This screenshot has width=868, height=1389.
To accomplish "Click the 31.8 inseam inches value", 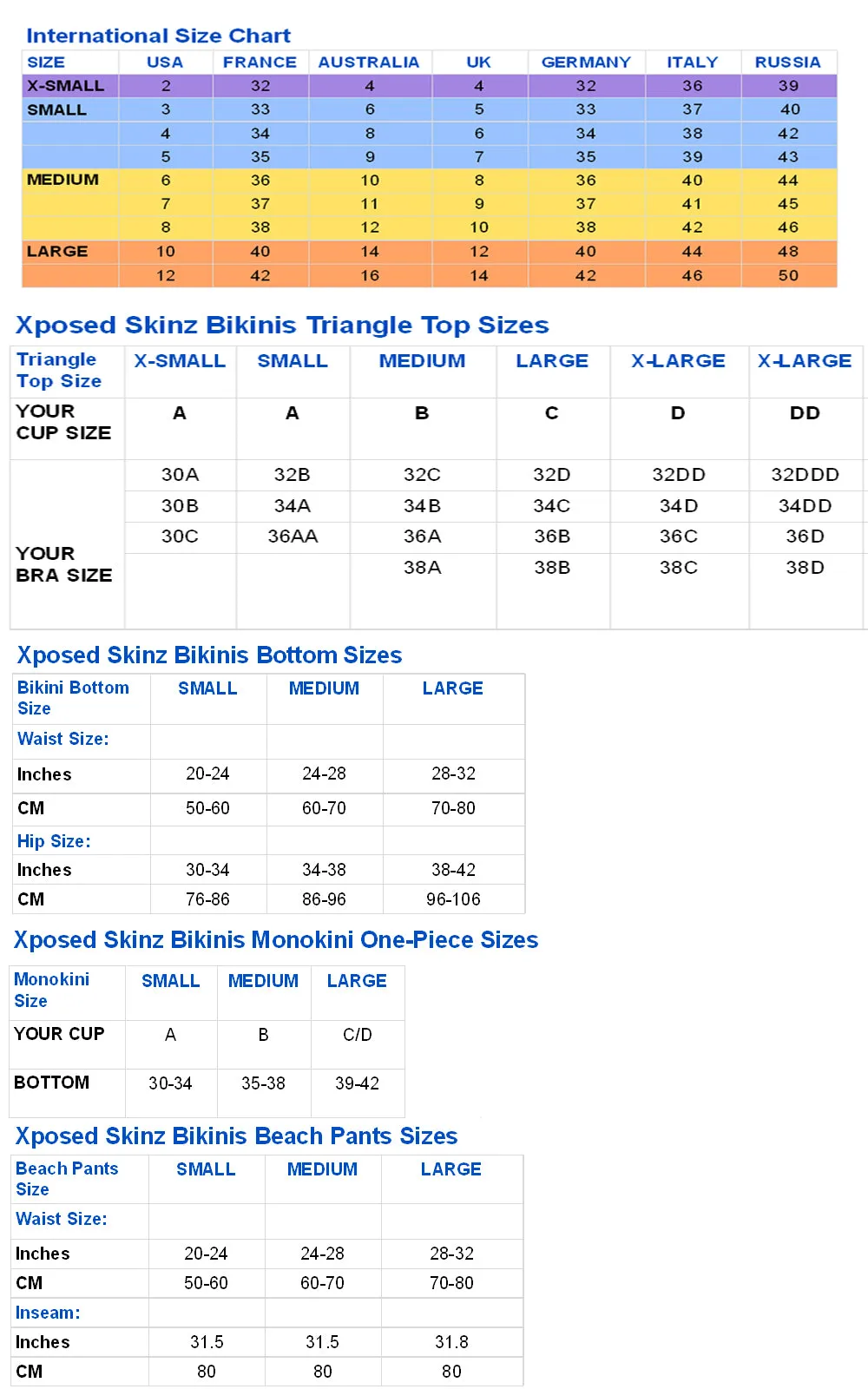I will (451, 1342).
